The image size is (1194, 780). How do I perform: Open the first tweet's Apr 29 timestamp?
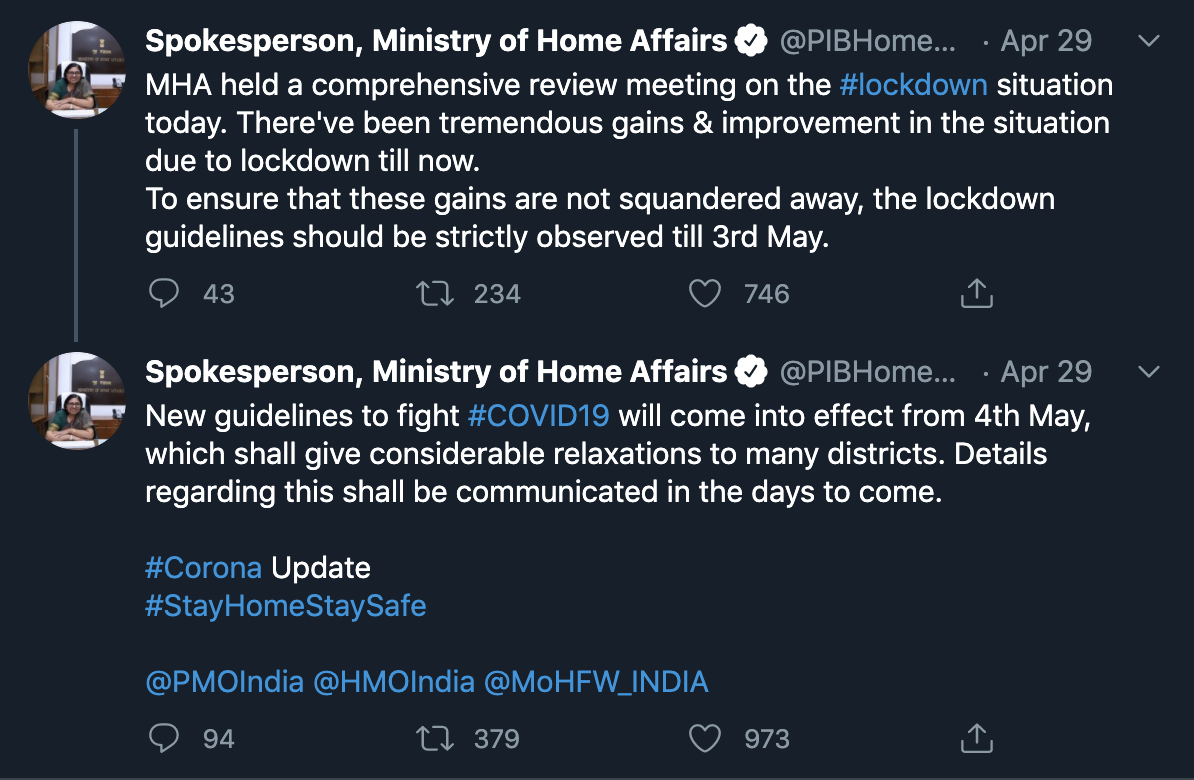tap(1046, 41)
